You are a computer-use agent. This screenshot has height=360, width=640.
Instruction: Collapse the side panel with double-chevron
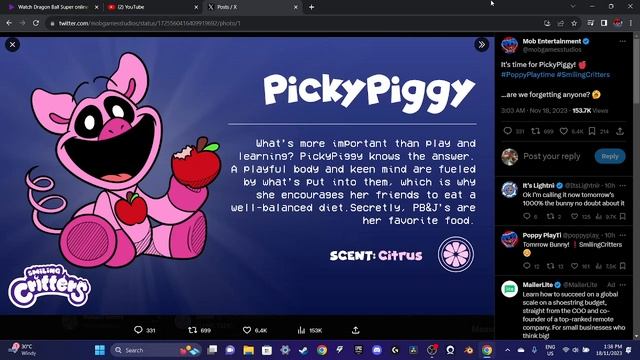point(482,44)
